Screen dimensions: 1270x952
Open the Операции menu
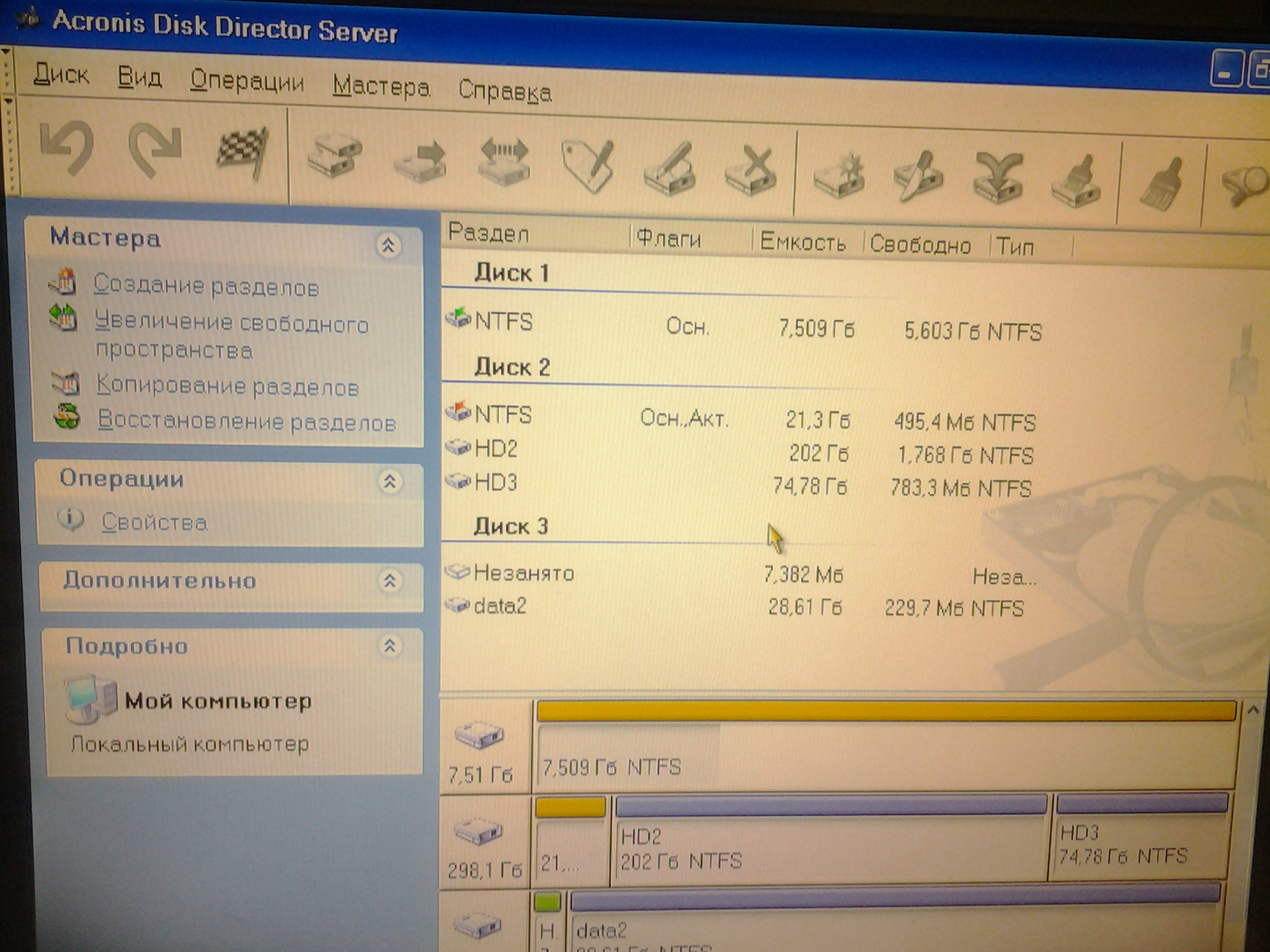(x=247, y=81)
